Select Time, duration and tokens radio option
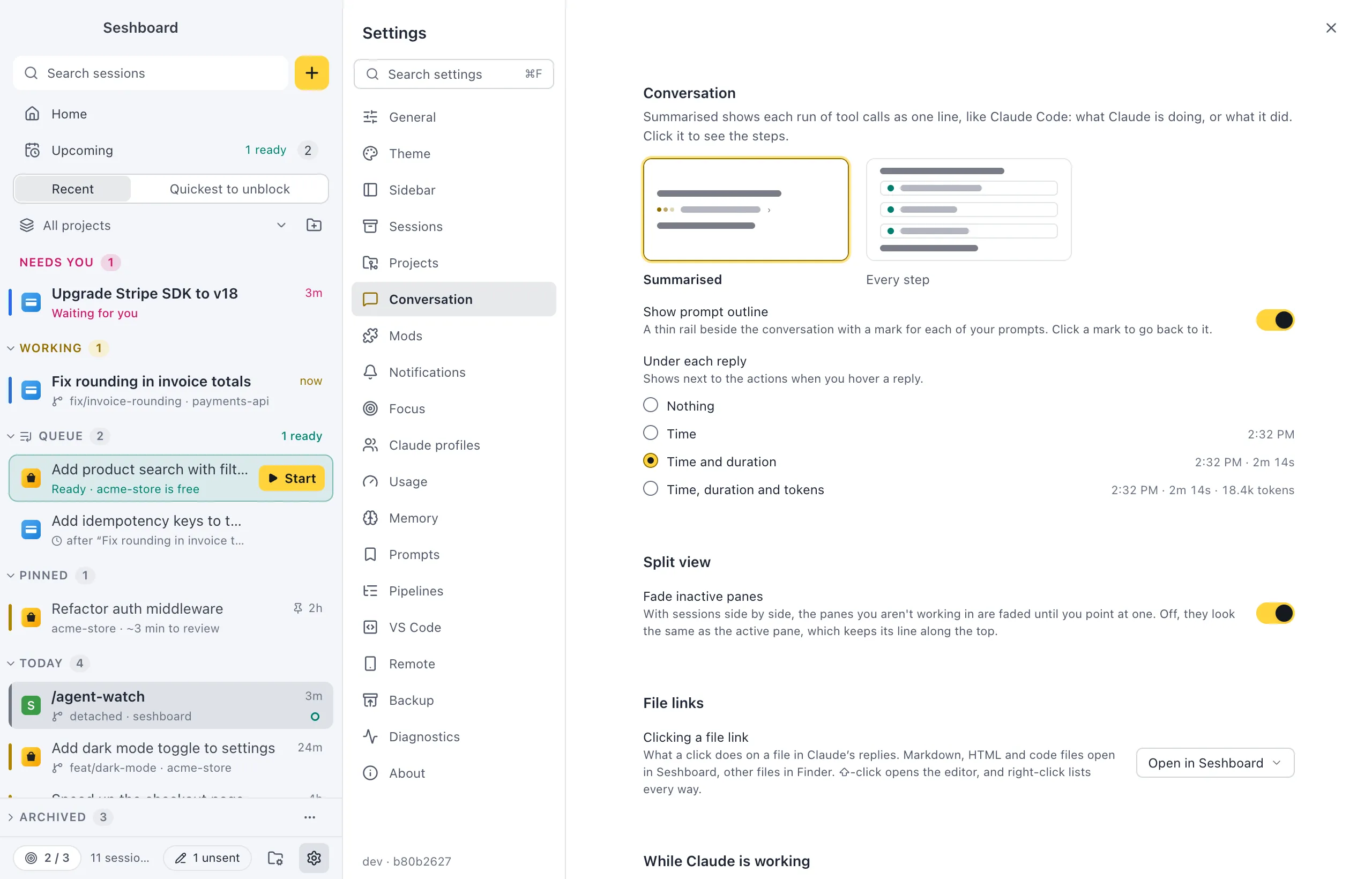This screenshot has width=1372, height=879. 651,489
